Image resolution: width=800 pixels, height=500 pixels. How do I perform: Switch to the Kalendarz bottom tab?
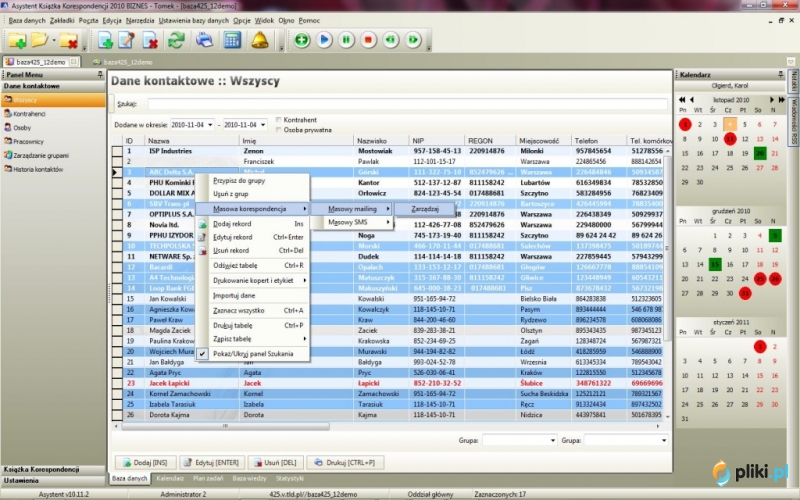[170, 479]
